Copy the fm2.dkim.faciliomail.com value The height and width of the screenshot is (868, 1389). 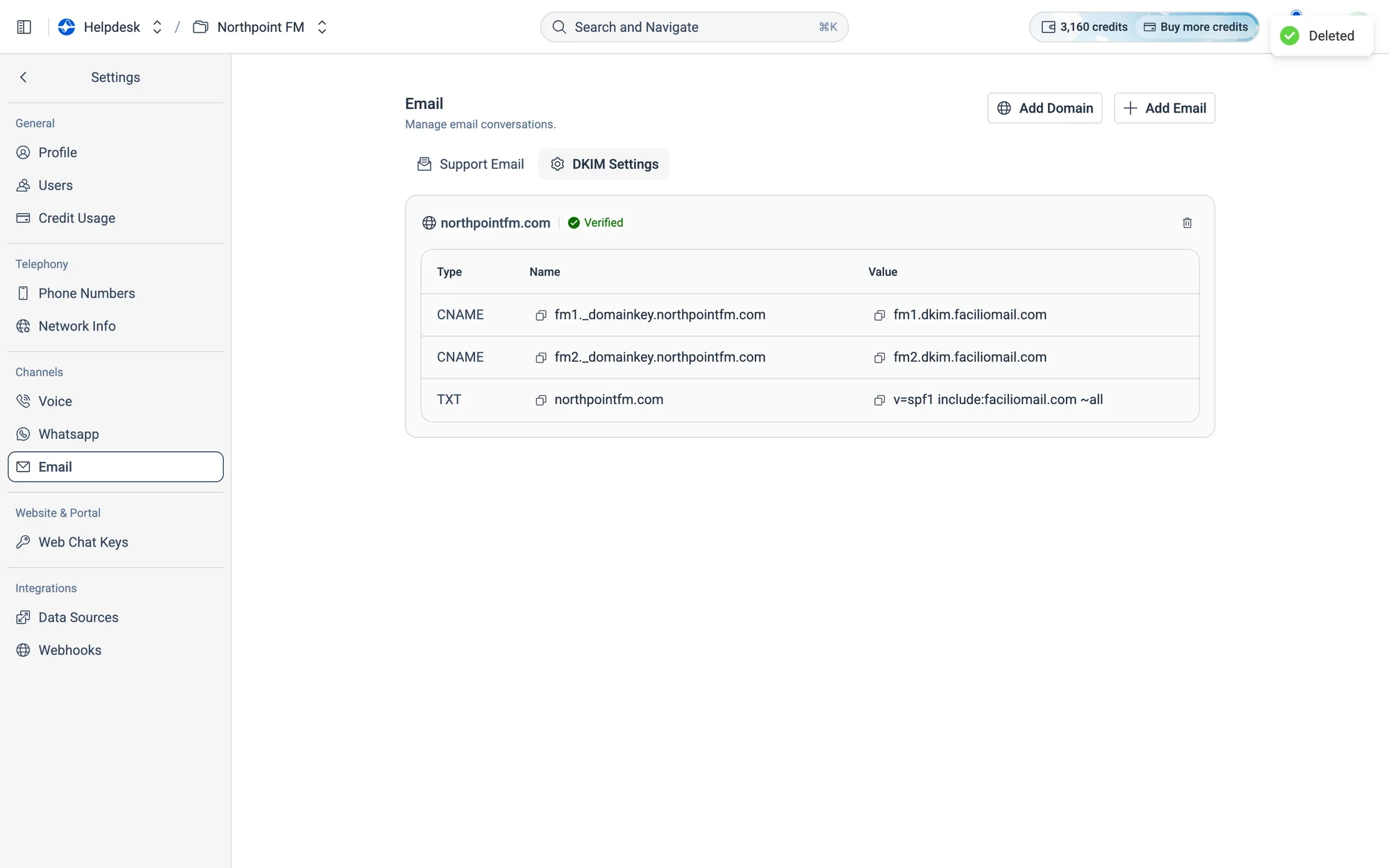879,358
